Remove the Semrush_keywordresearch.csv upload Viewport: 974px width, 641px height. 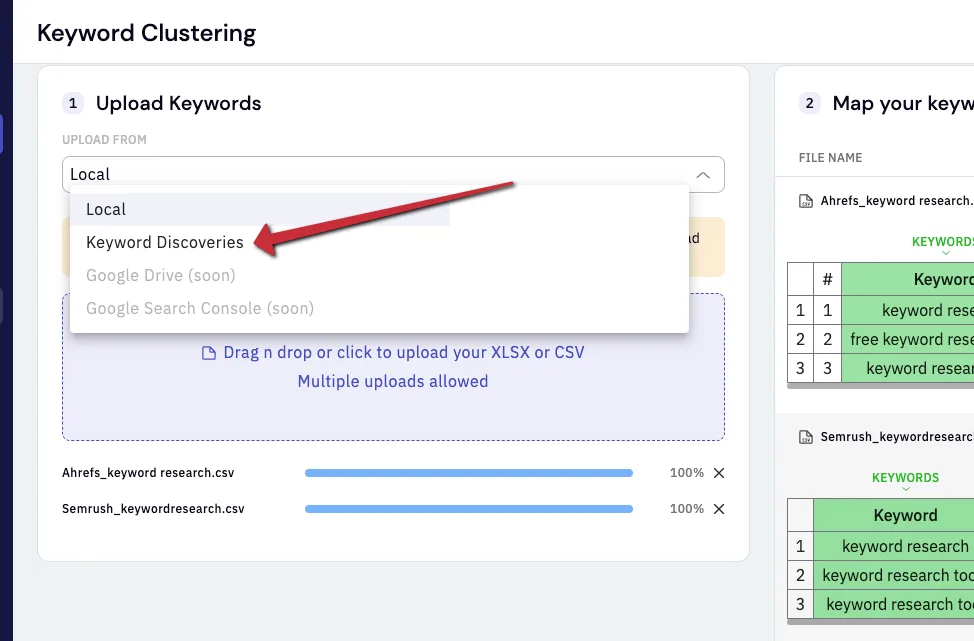pos(719,509)
